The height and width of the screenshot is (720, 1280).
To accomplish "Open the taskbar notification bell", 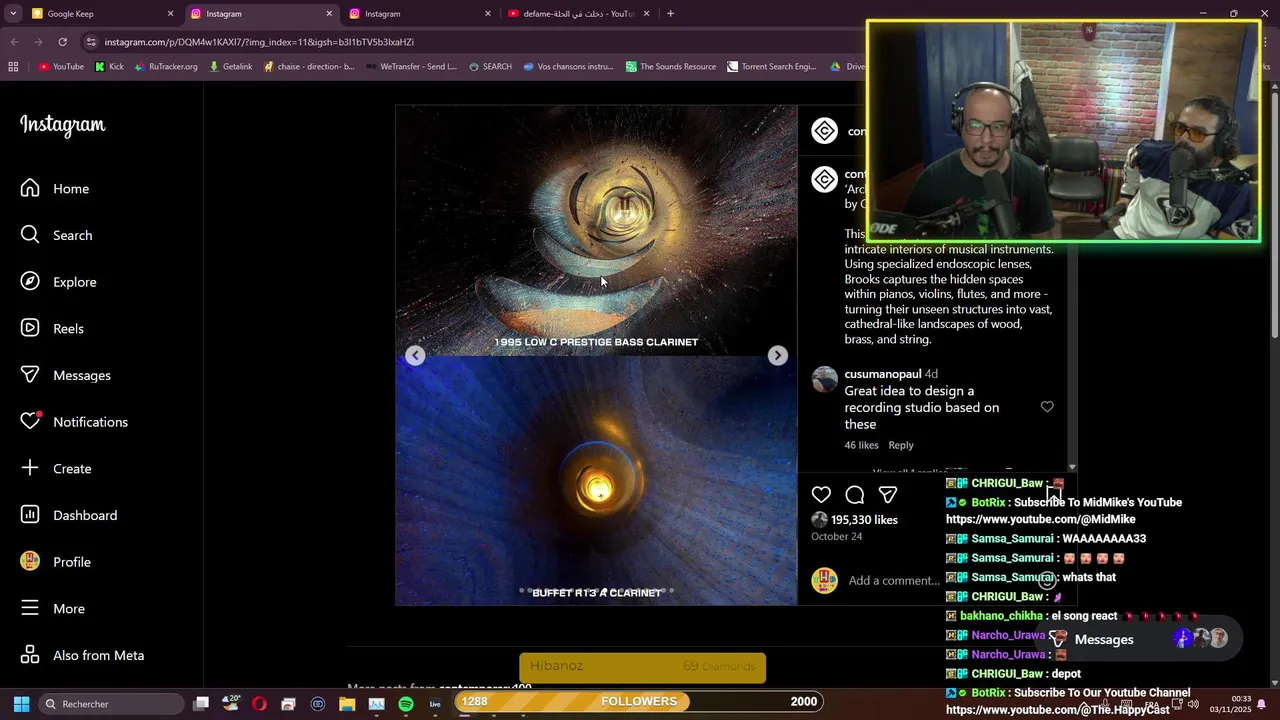I will point(1261,704).
